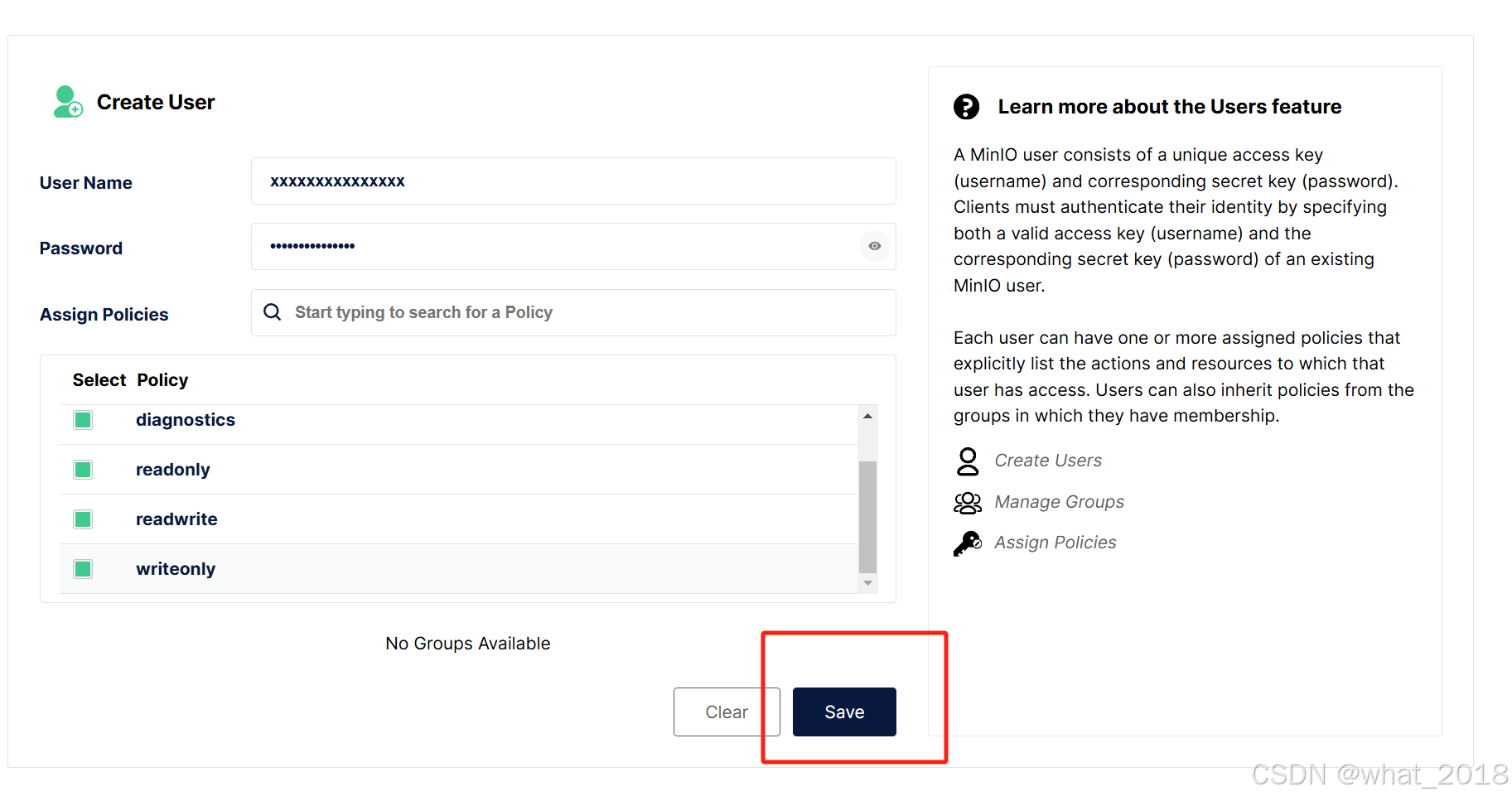Focus the User Name input field
The height and width of the screenshot is (801, 1512).
572,181
